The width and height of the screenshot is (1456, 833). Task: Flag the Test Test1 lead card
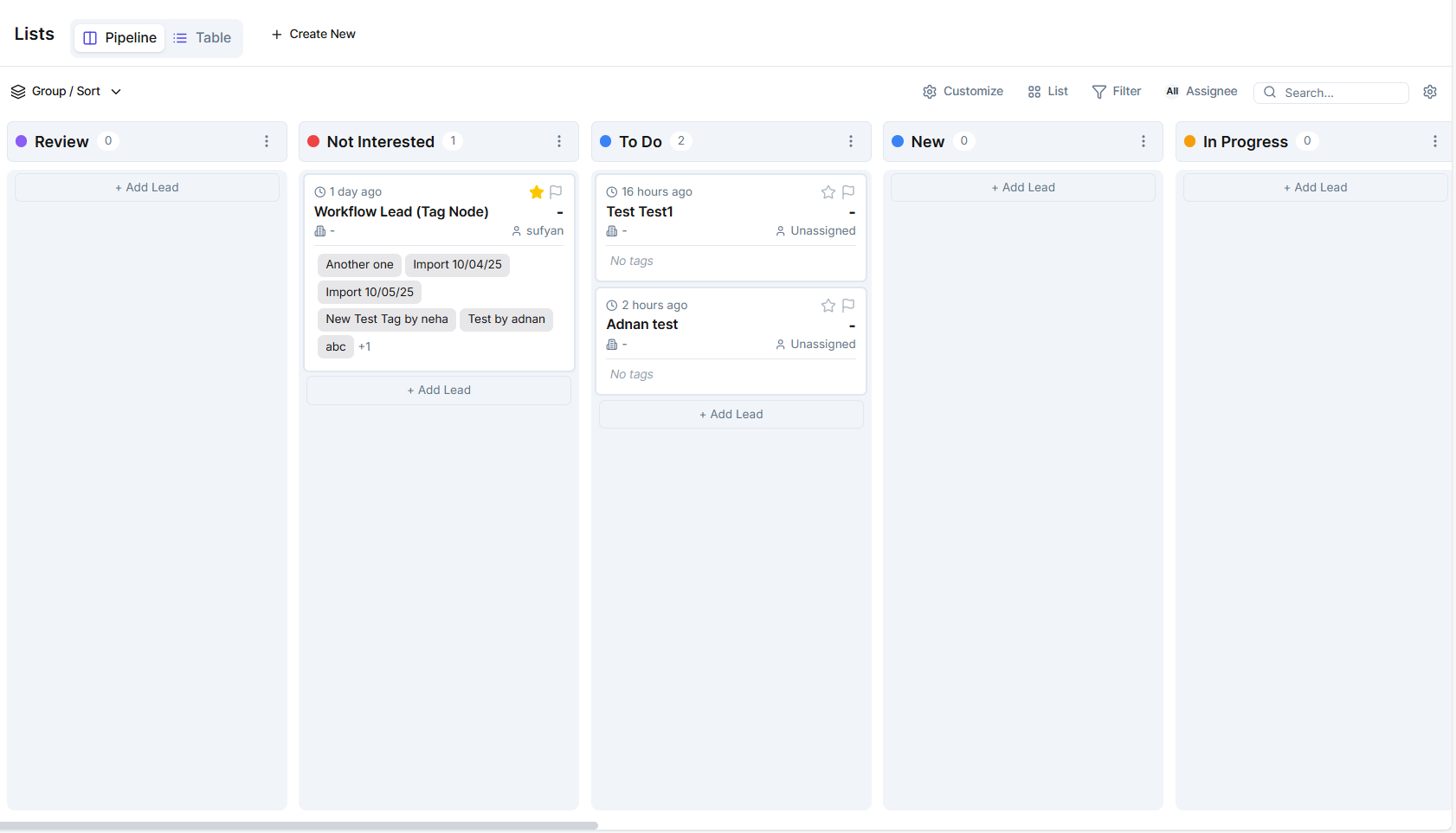(x=848, y=192)
